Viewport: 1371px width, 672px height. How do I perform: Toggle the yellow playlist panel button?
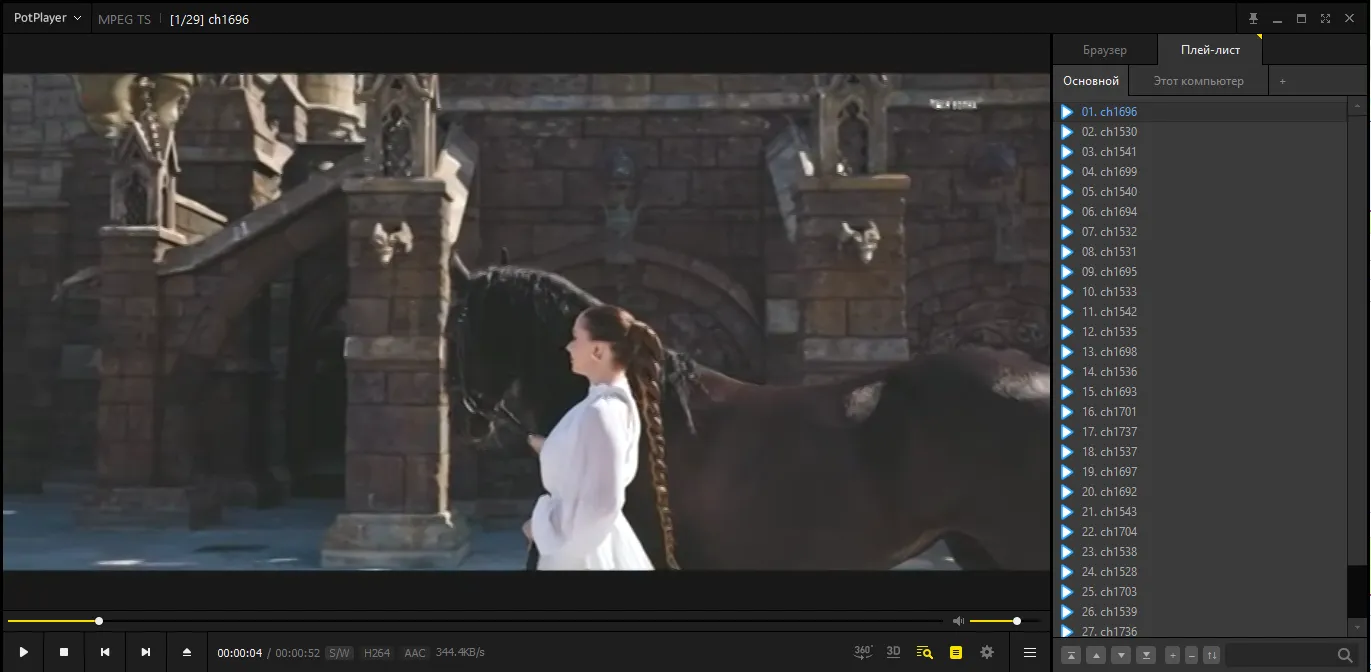(x=956, y=652)
